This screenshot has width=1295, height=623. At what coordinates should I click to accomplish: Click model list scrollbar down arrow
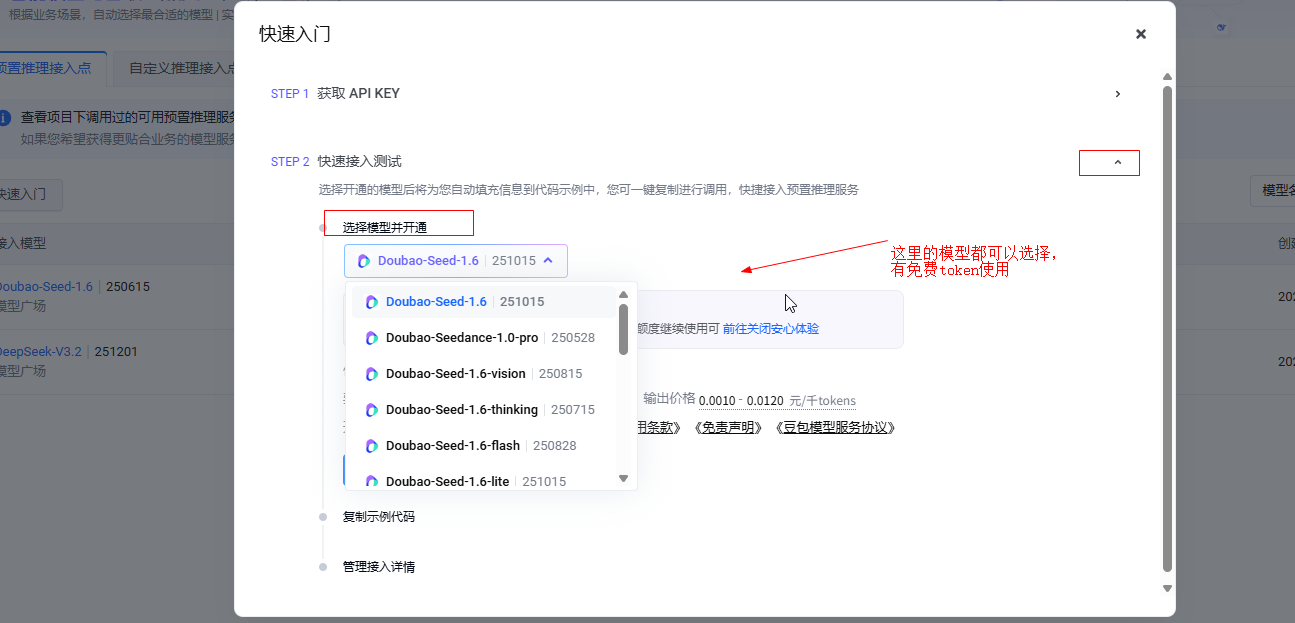point(624,479)
